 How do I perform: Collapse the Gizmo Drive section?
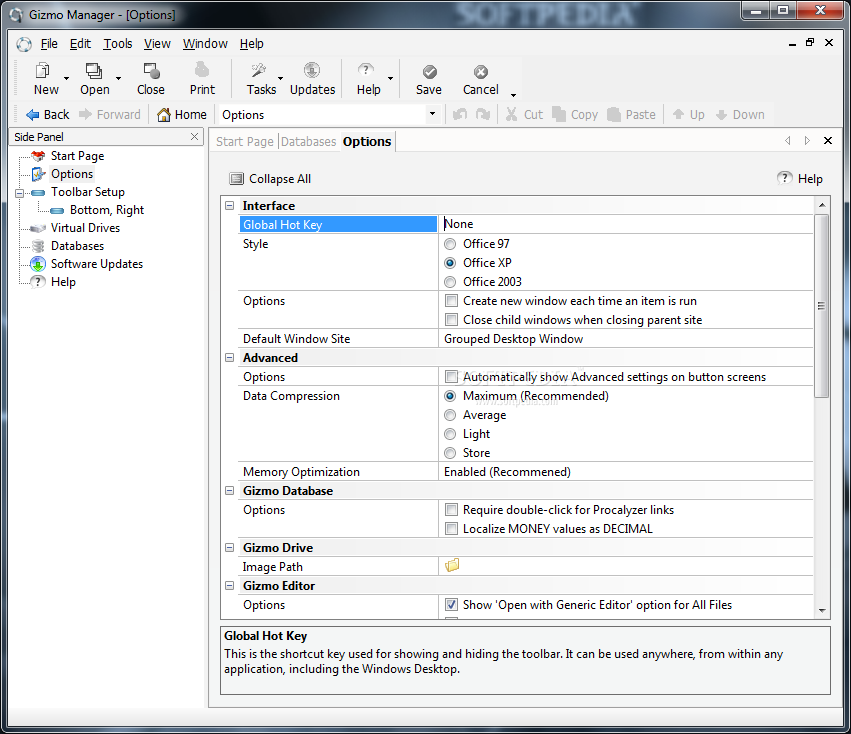[230, 548]
